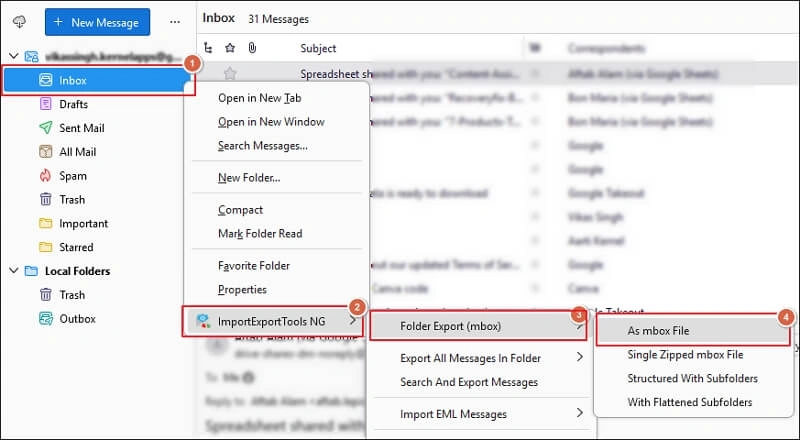Click the Get Messages cloud icon
Viewport: 800px width, 440px height.
click(x=19, y=22)
